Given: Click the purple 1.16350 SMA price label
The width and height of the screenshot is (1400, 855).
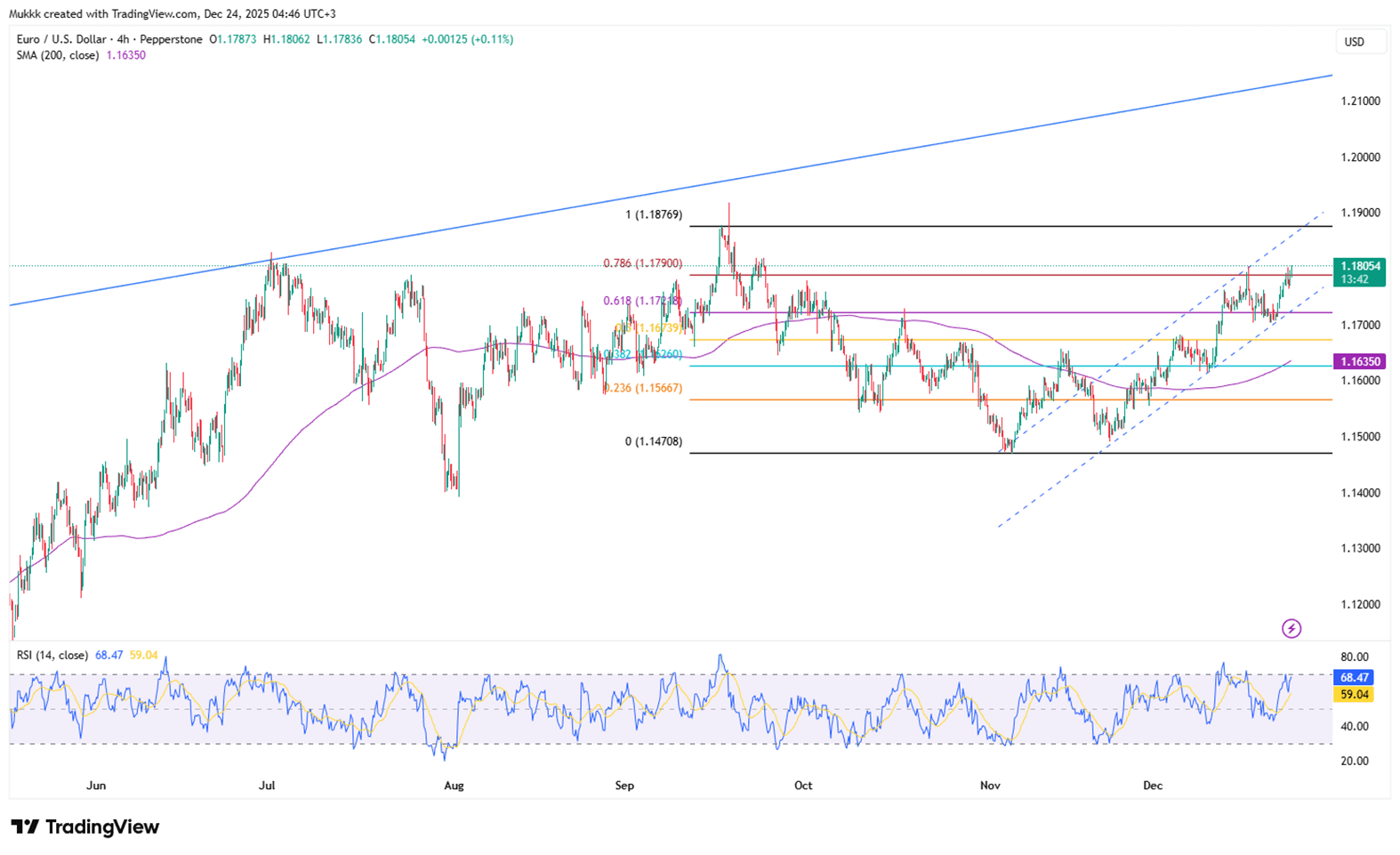Looking at the screenshot, I should coord(1359,361).
